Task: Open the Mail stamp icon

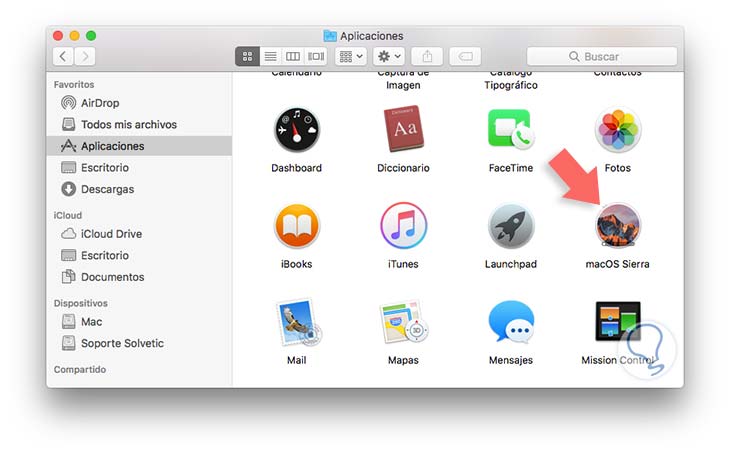Action: [298, 322]
